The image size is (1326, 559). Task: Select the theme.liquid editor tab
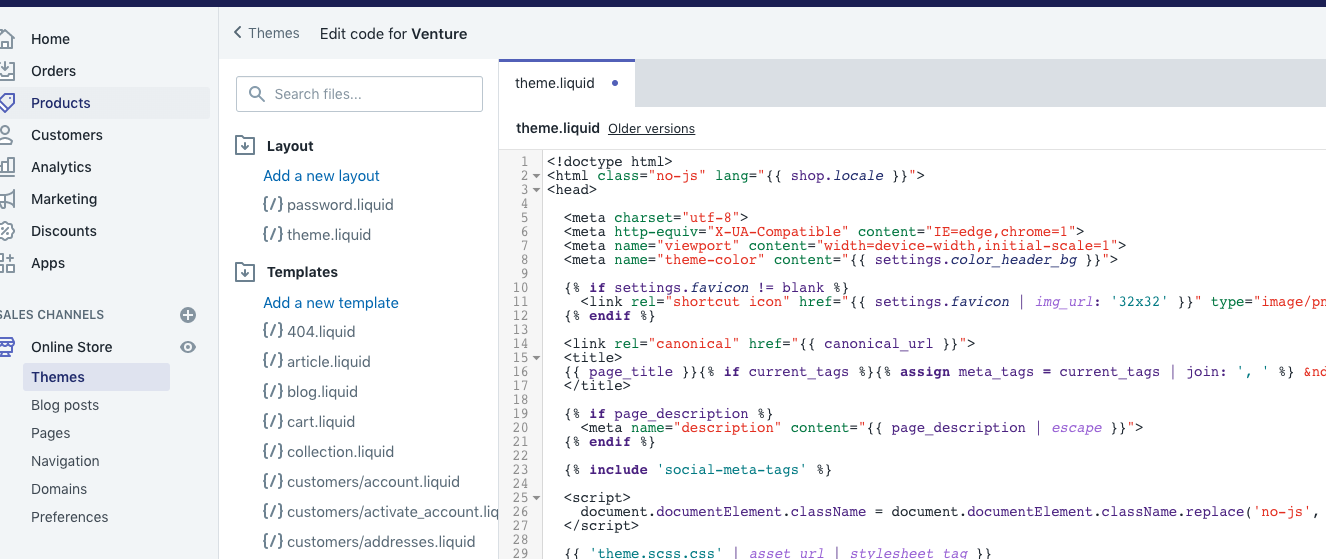click(x=555, y=83)
